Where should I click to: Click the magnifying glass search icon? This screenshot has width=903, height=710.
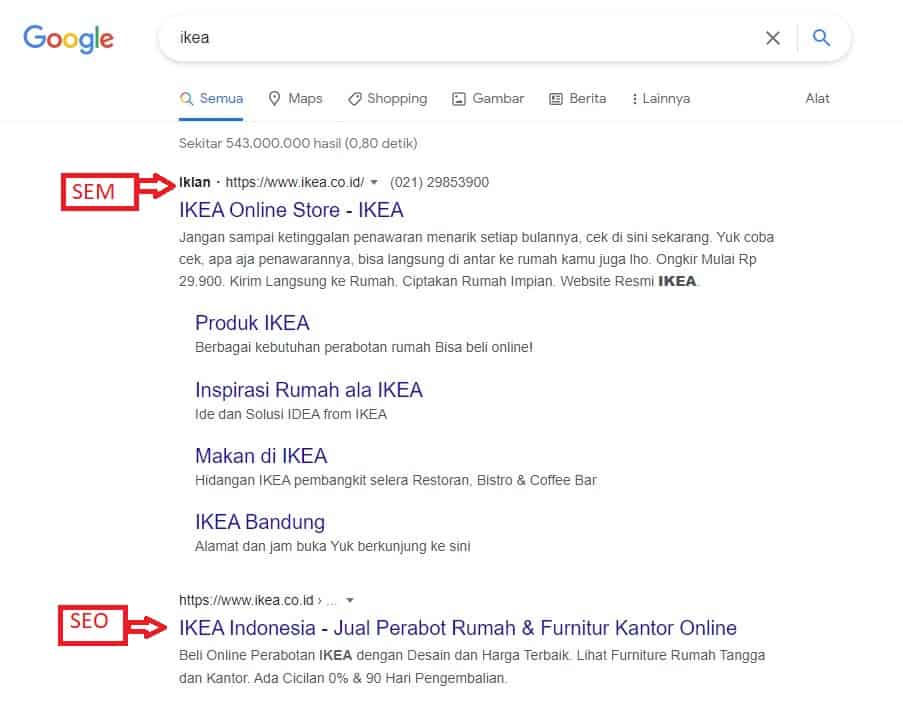821,37
